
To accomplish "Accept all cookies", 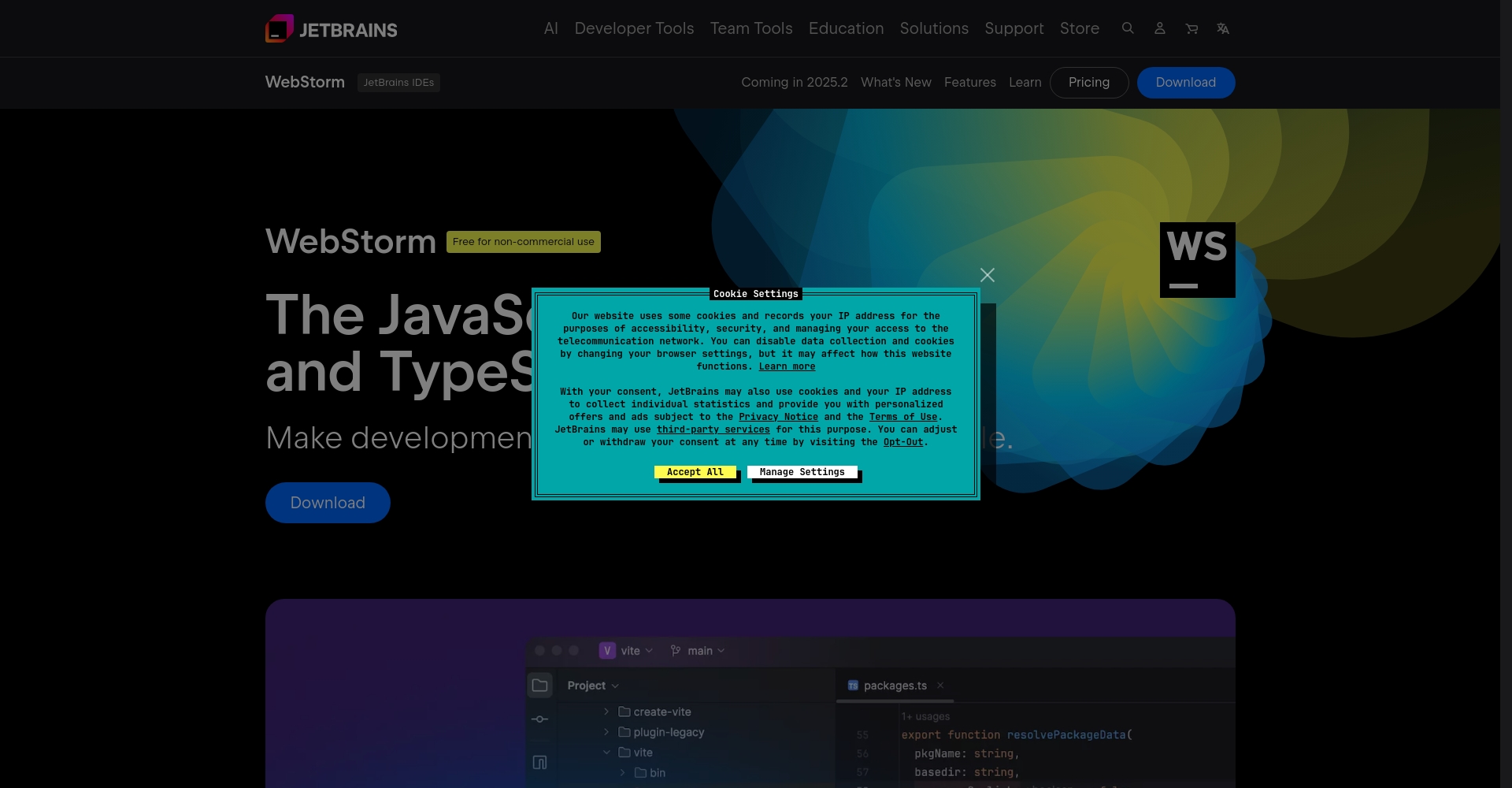I will point(695,472).
